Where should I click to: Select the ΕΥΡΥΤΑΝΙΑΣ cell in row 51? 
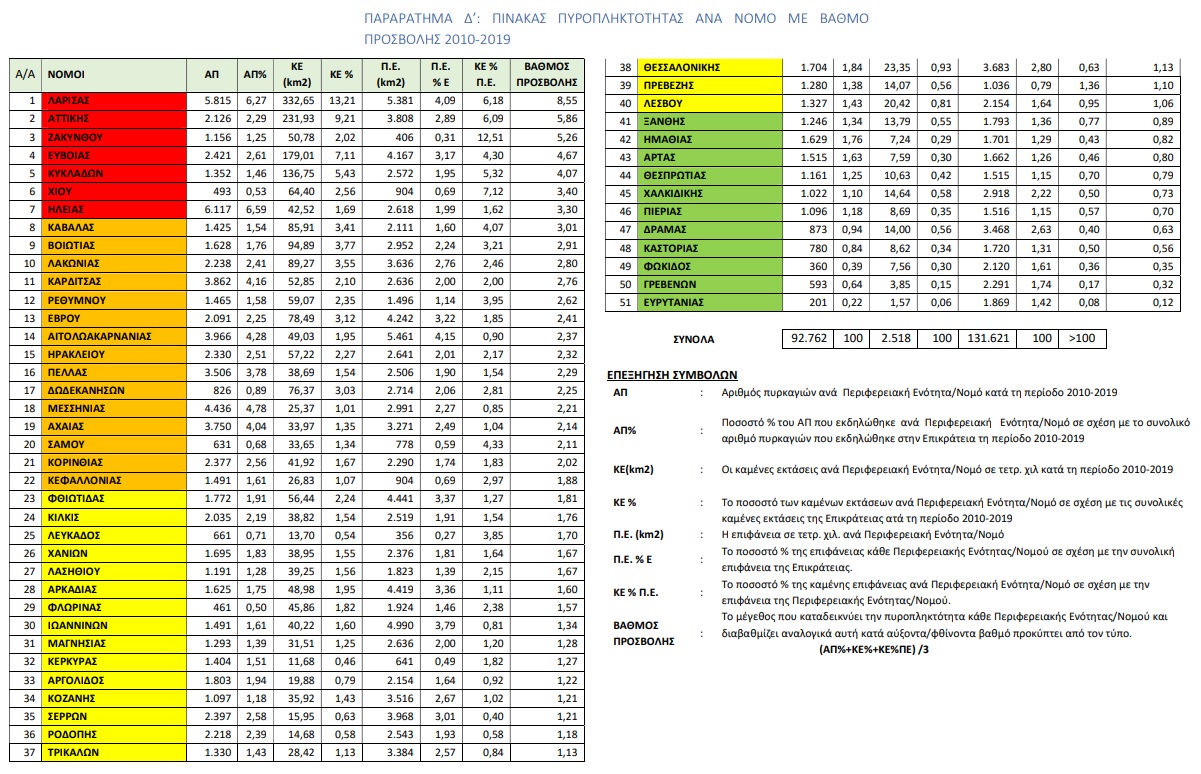coord(709,302)
